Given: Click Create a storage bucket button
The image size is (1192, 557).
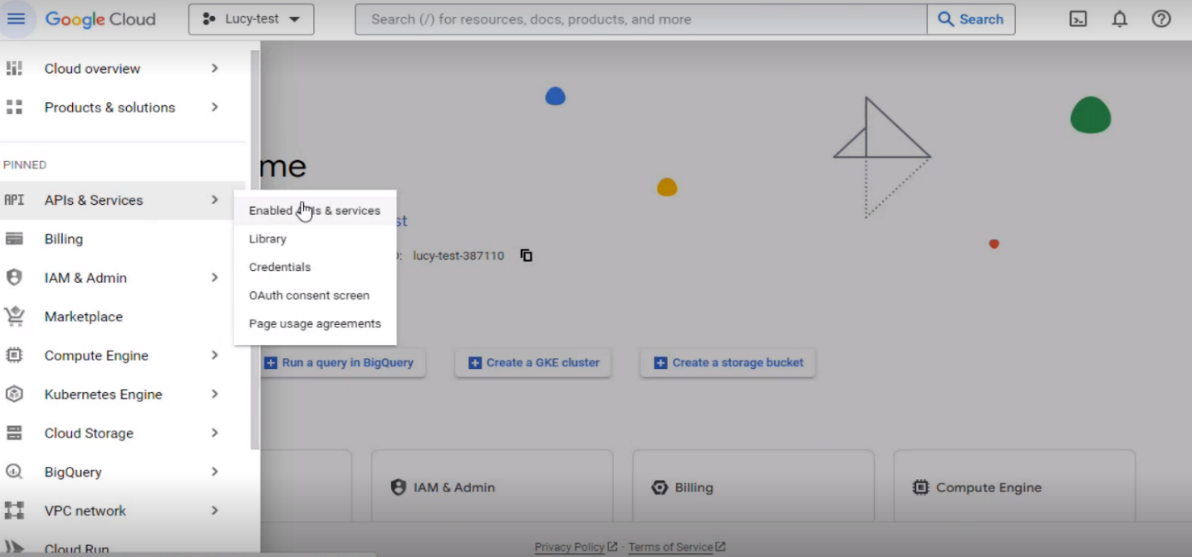Looking at the screenshot, I should [x=728, y=362].
